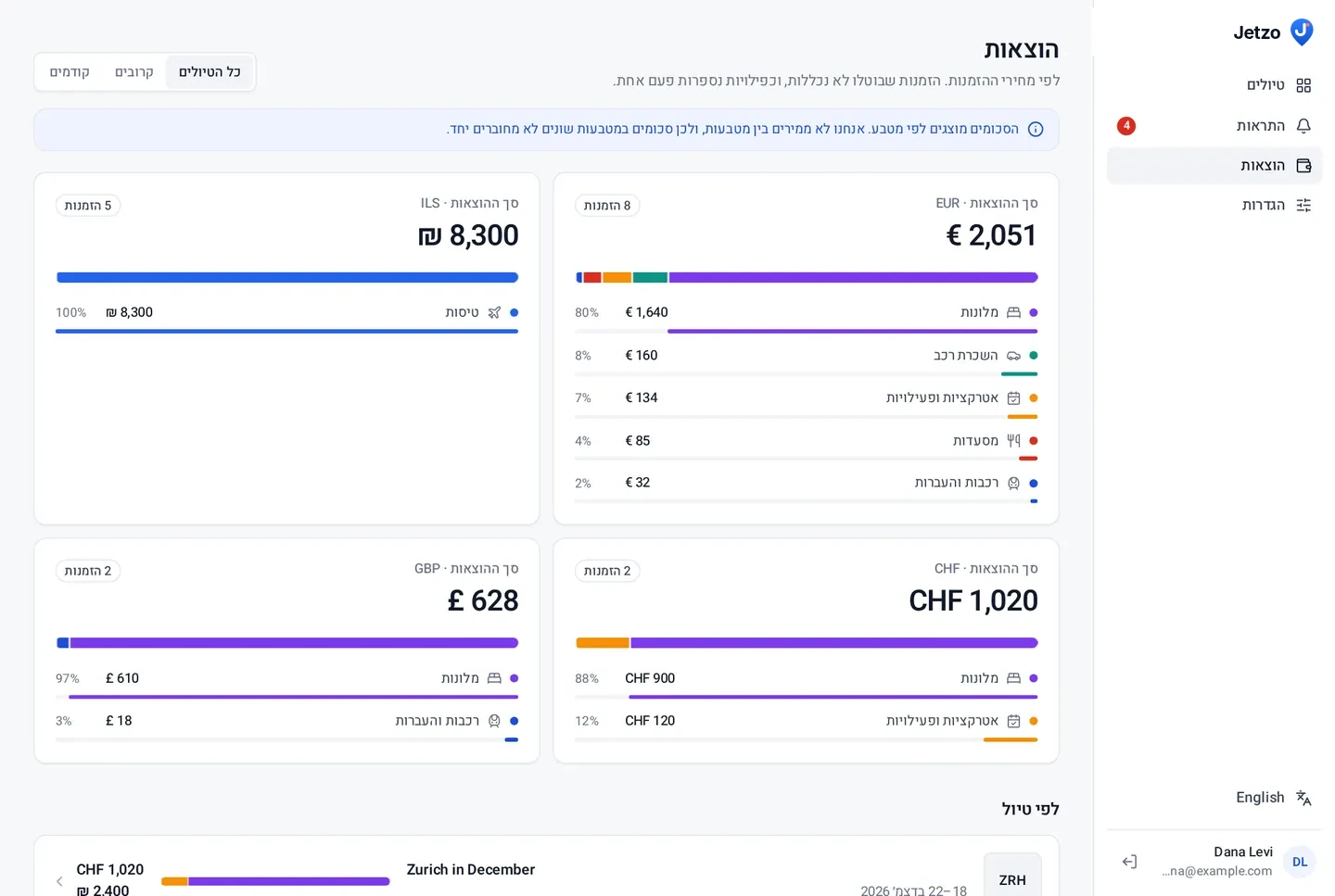
Task: Click the logout icon beside Dana Levi
Action: pyautogui.click(x=1129, y=862)
